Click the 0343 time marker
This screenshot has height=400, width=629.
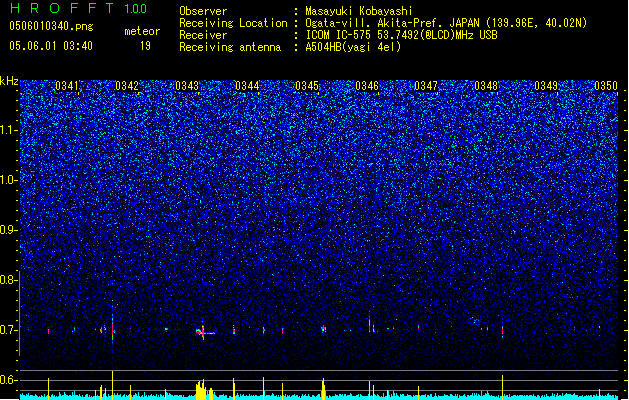click(x=187, y=86)
